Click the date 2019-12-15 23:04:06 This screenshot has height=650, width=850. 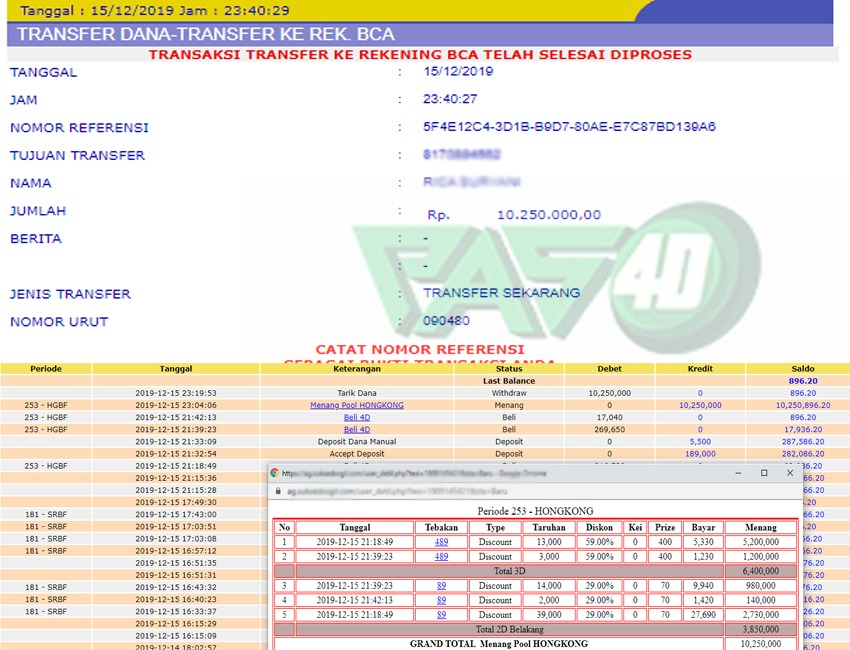pos(176,405)
